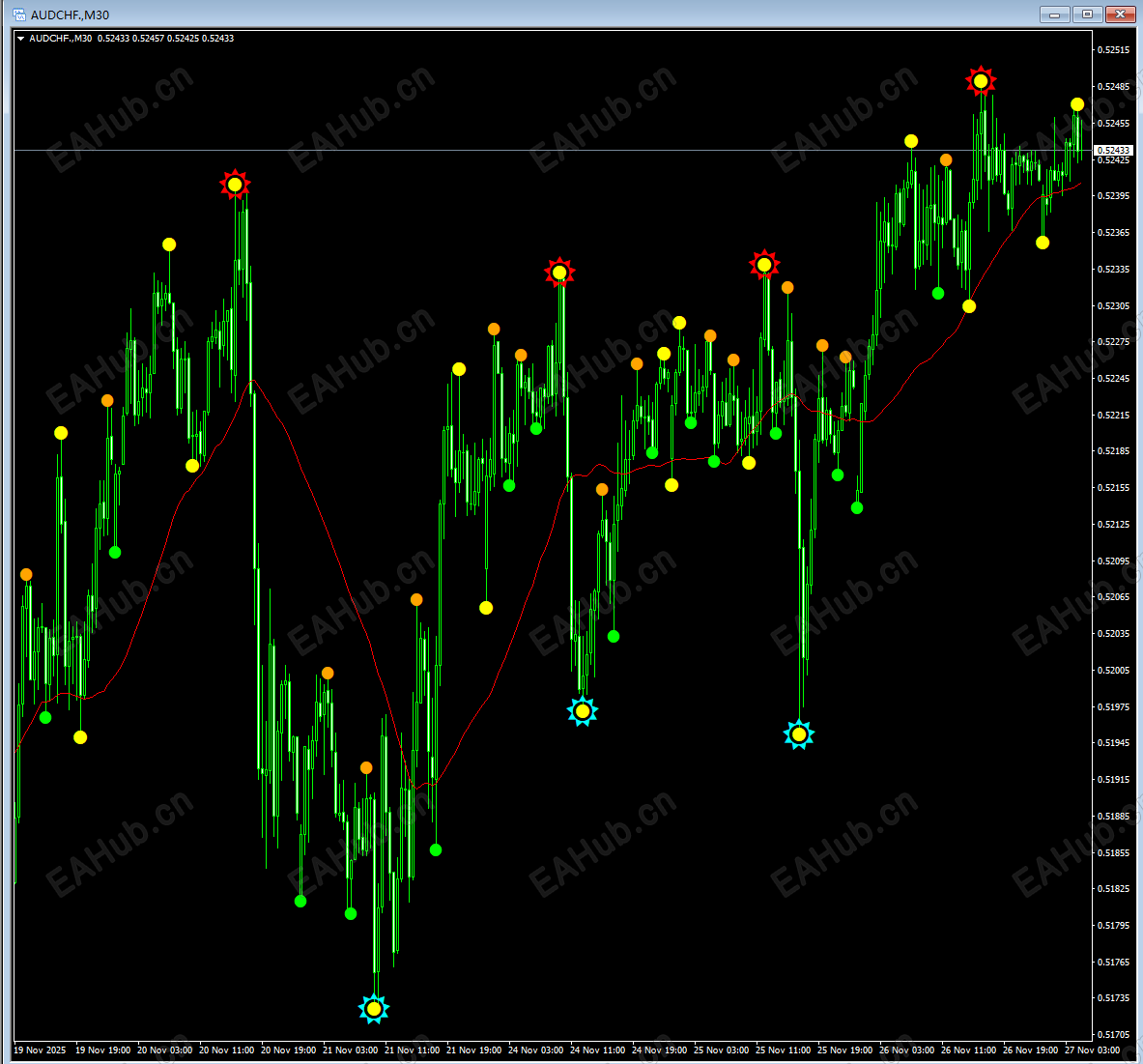This screenshot has height=1064, width=1143.
Task: Click the 0.52305 price axis label
Action: coord(1113,305)
